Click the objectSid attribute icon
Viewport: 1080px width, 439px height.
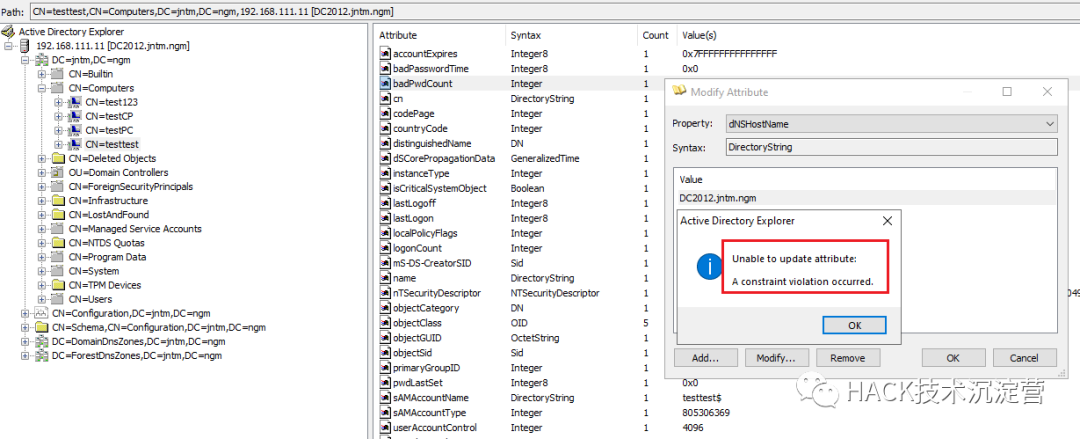point(386,353)
